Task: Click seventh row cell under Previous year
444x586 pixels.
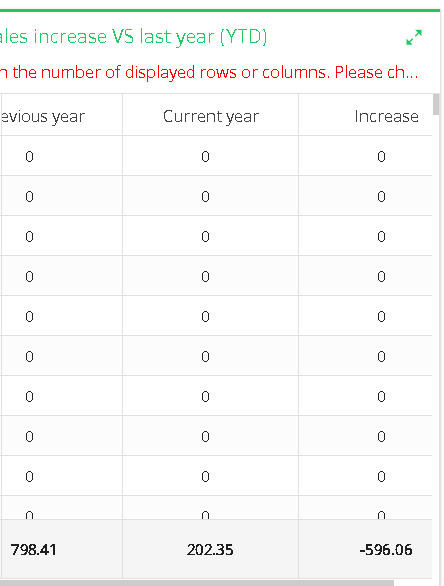Action: 61,396
